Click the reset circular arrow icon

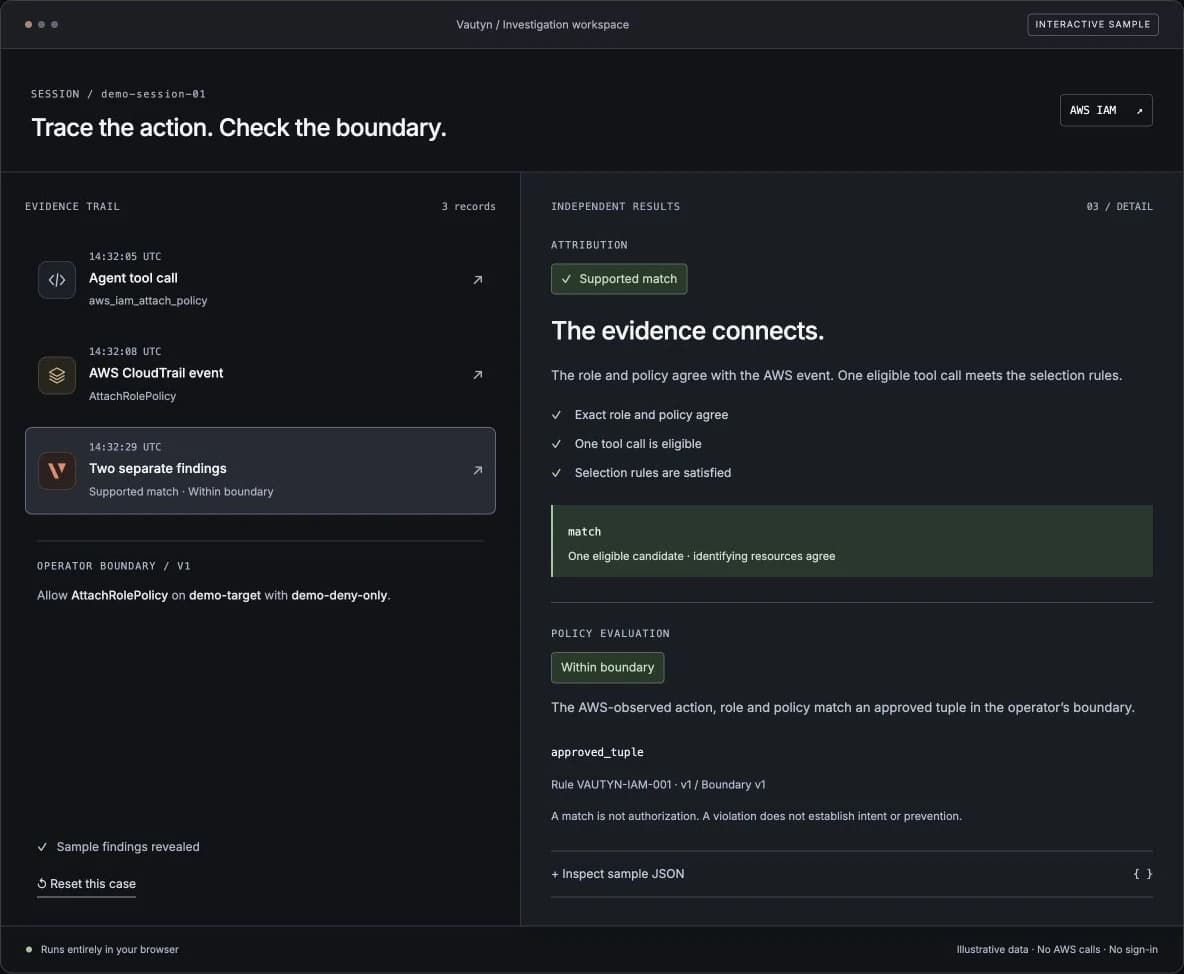click(x=42, y=884)
